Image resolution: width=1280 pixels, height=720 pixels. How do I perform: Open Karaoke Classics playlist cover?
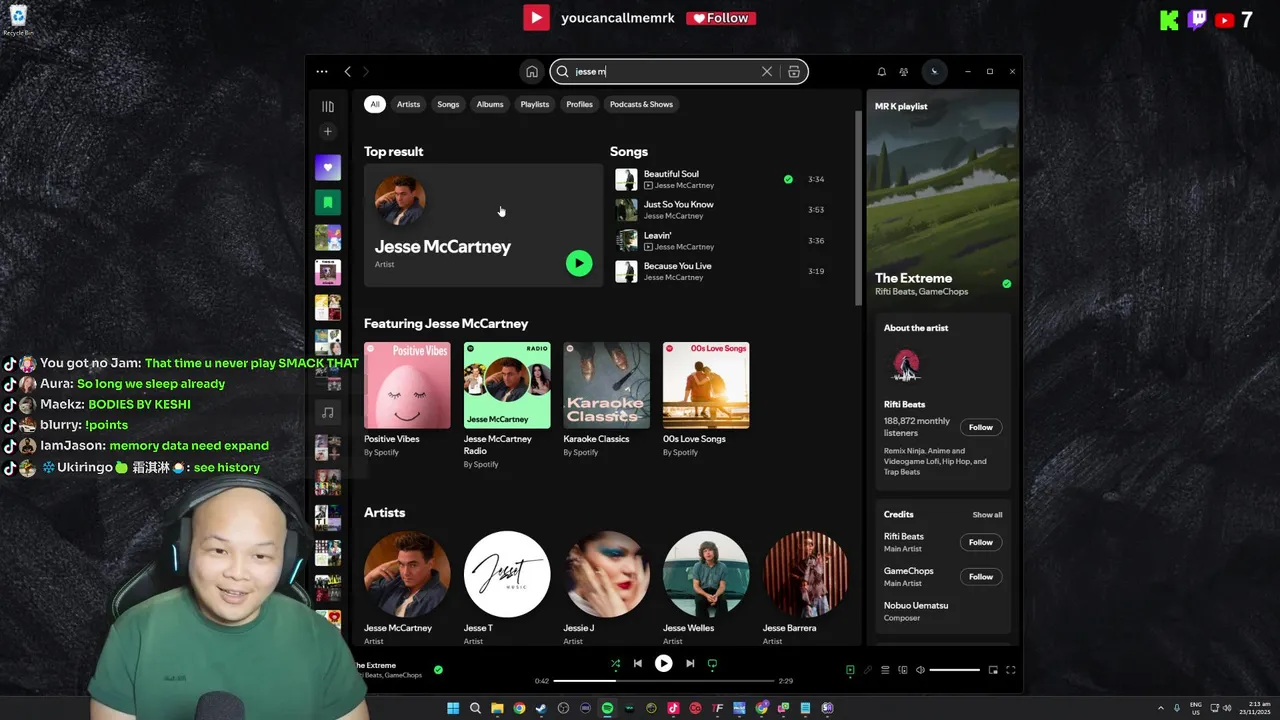pyautogui.click(x=606, y=385)
